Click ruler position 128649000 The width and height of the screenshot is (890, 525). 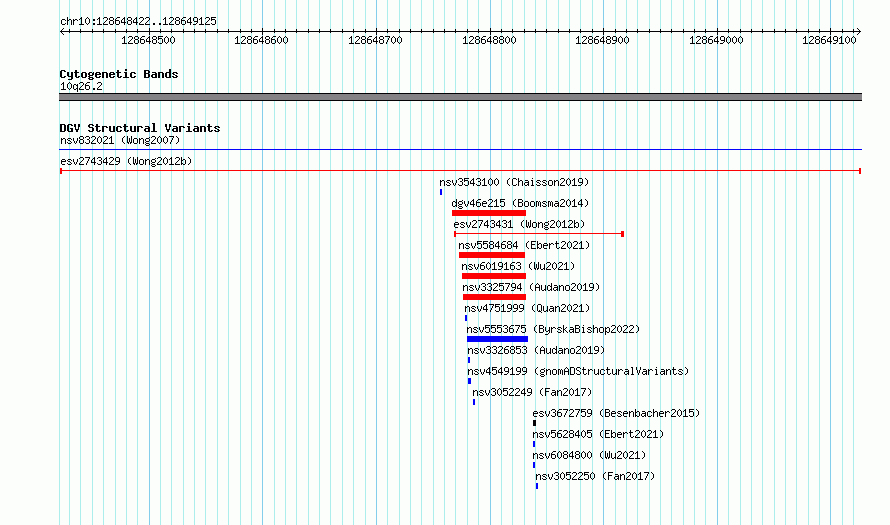[x=716, y=40]
